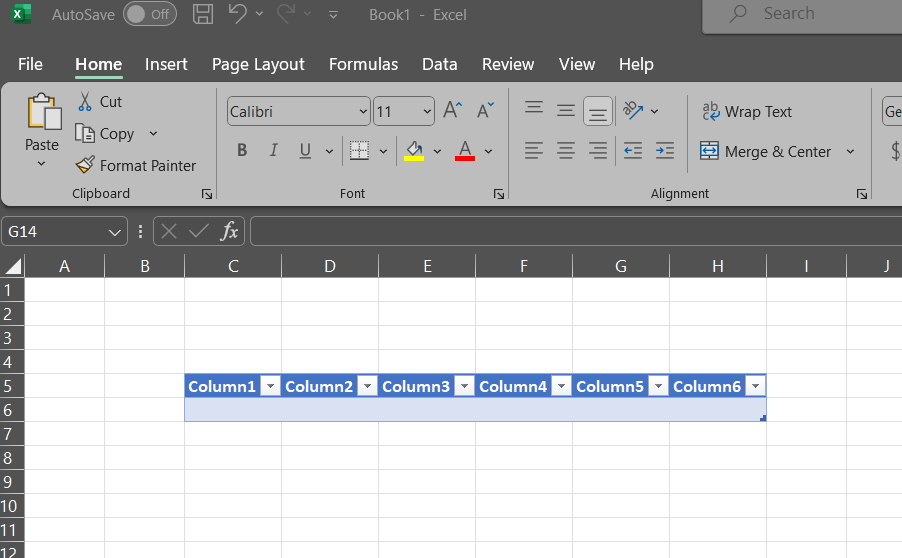
Task: Click the formula bar input
Action: pos(576,231)
